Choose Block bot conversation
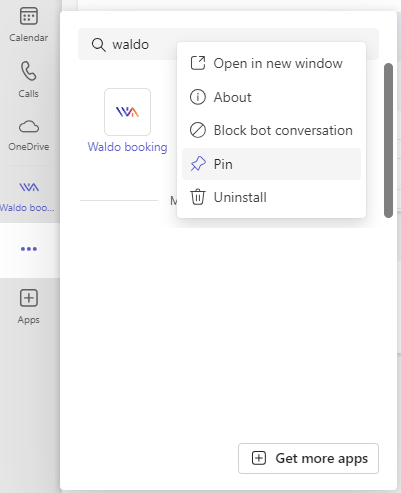The width and height of the screenshot is (401, 493). pos(271,130)
